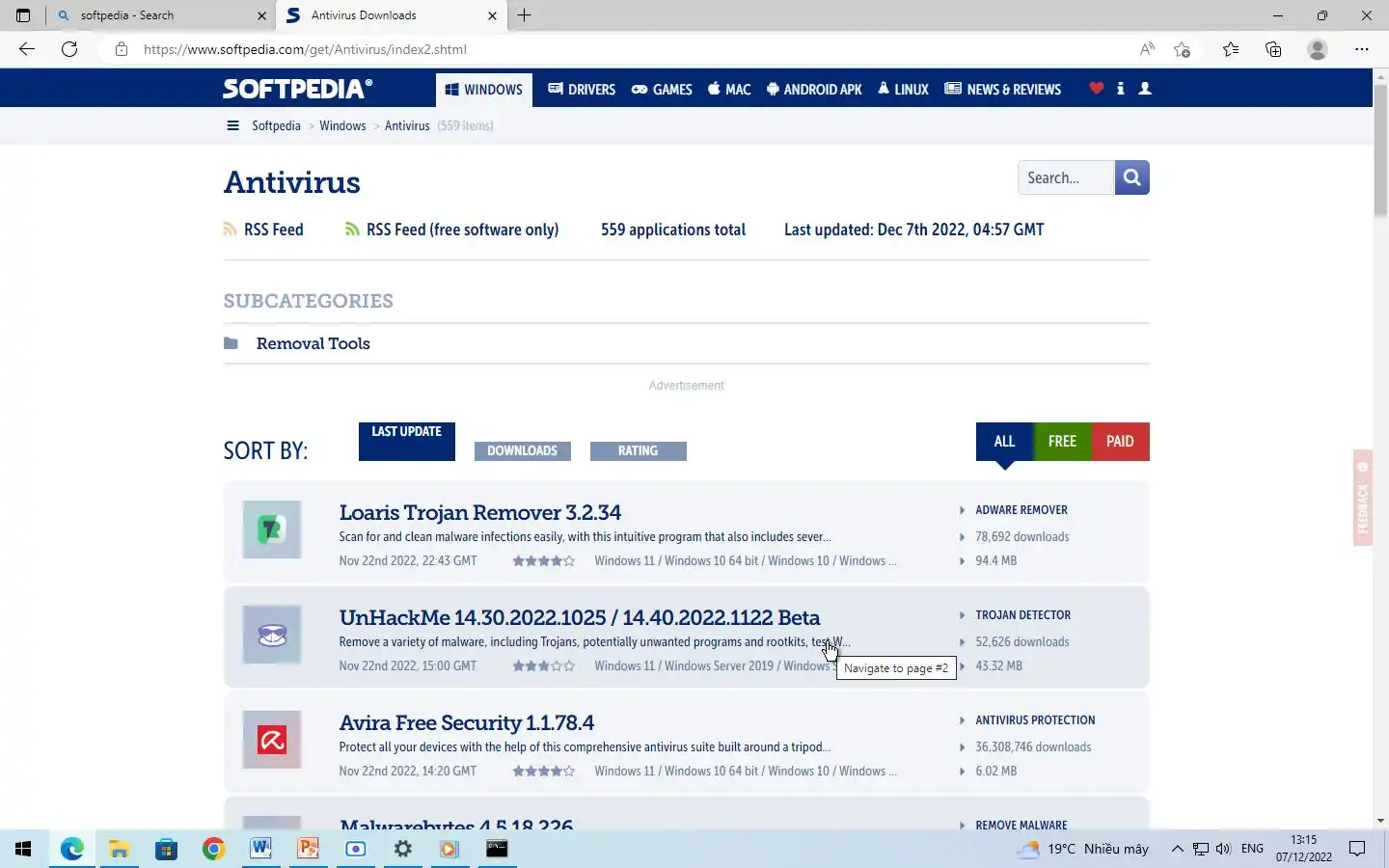1389x868 pixels.
Task: Open the Favorites list icon
Action: [x=1231, y=49]
